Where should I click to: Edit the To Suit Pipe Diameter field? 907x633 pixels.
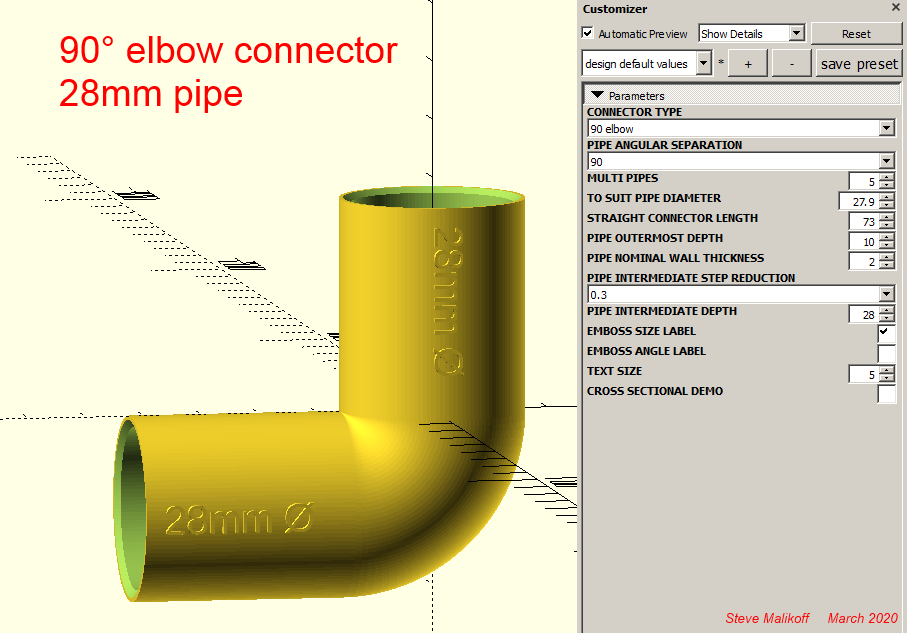tap(860, 201)
